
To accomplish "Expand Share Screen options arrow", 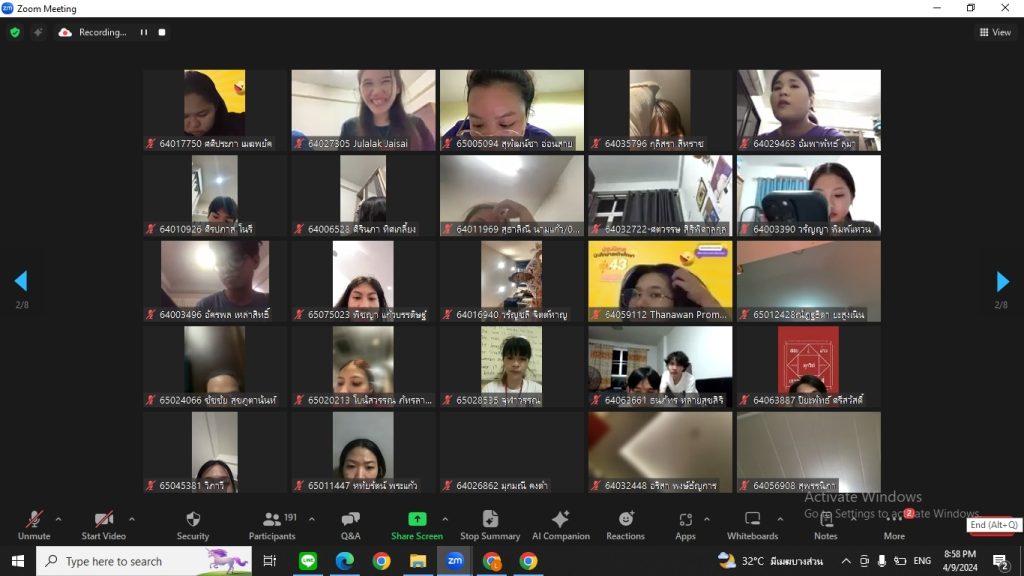I will tap(445, 520).
